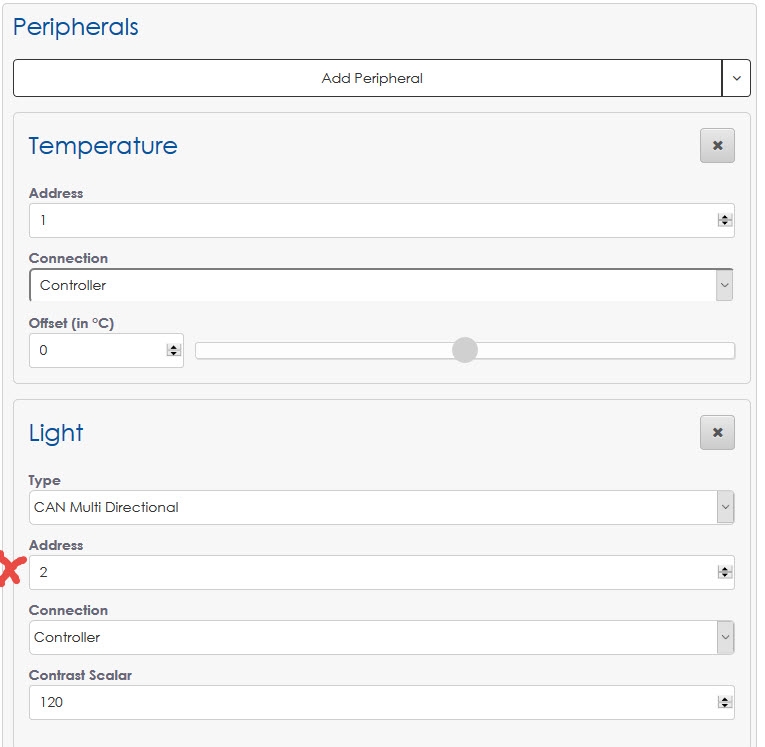The width and height of the screenshot is (765, 747).
Task: Open Temperature Connection dropdown
Action: (x=380, y=285)
